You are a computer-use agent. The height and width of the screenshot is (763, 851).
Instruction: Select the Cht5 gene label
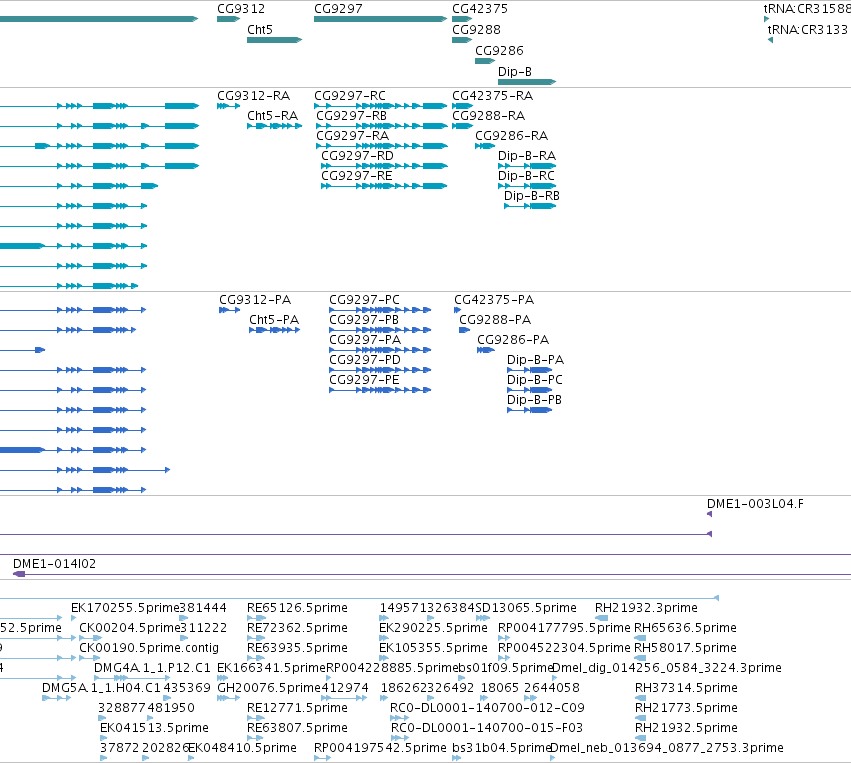point(260,30)
